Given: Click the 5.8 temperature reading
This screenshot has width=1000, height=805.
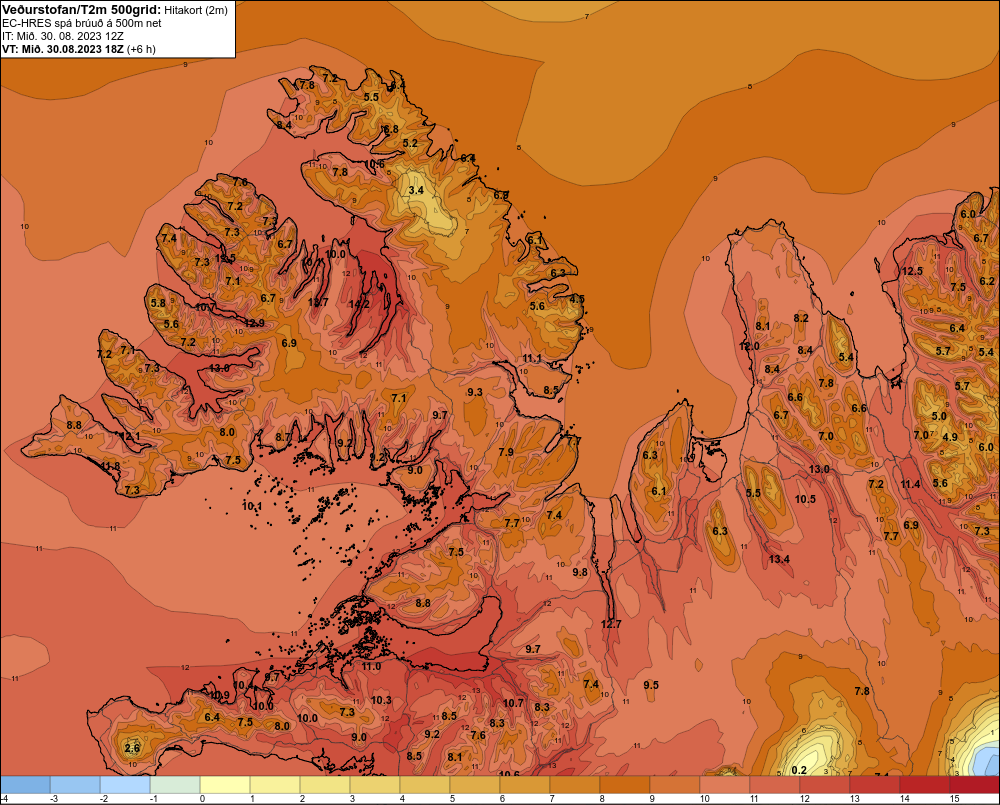Looking at the screenshot, I should point(158,304).
